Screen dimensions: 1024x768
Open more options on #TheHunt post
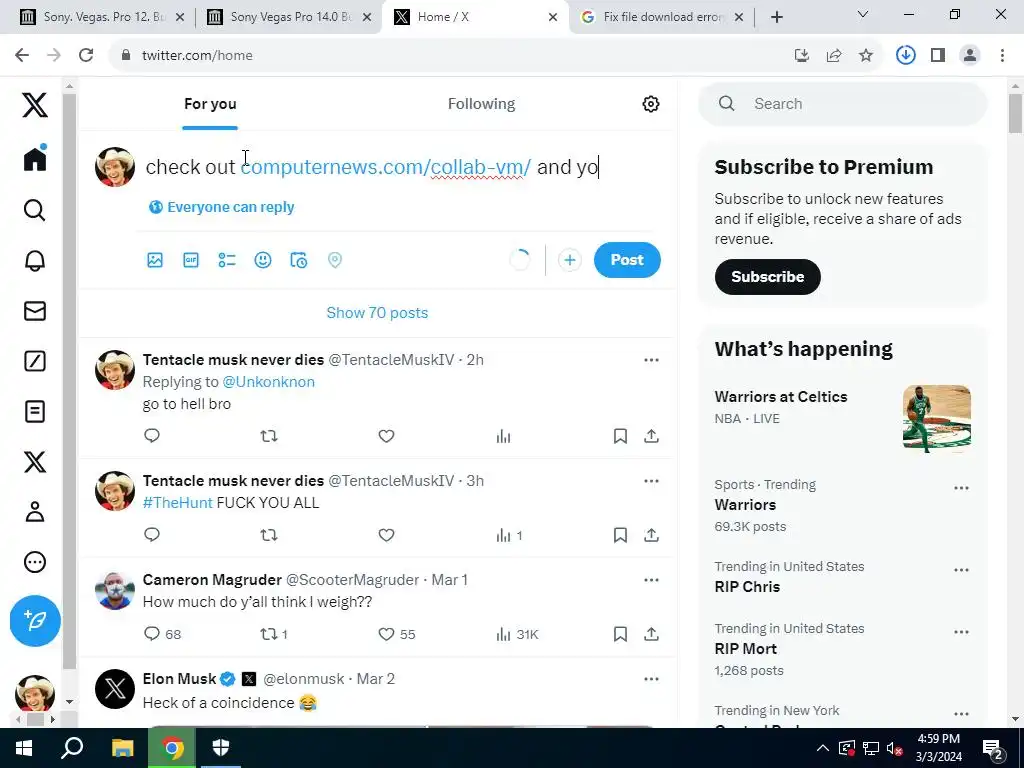pyautogui.click(x=651, y=481)
